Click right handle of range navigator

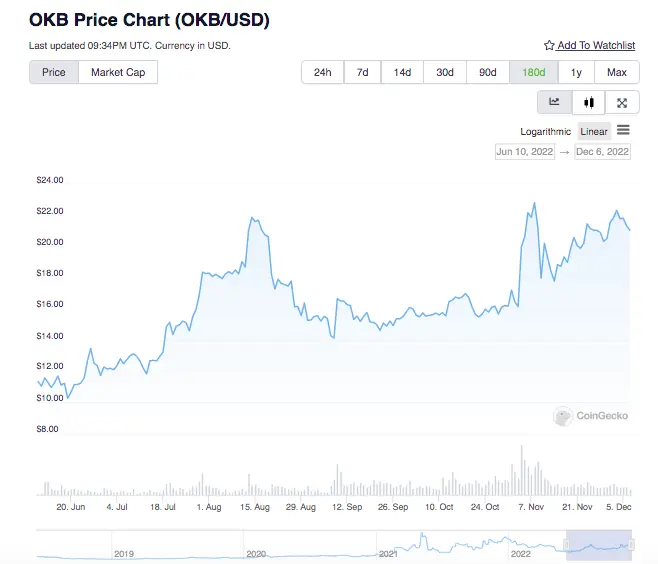pos(631,546)
